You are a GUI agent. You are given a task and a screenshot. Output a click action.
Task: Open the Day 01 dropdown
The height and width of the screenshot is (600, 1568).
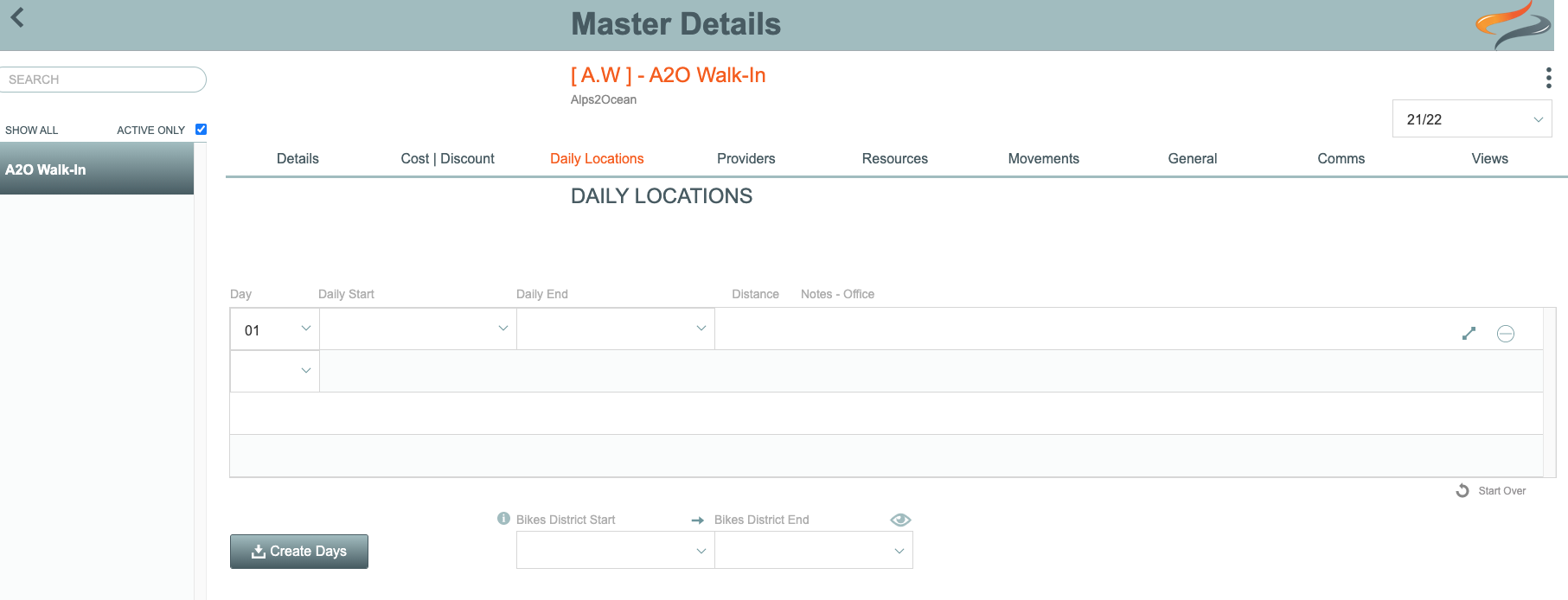tap(275, 329)
